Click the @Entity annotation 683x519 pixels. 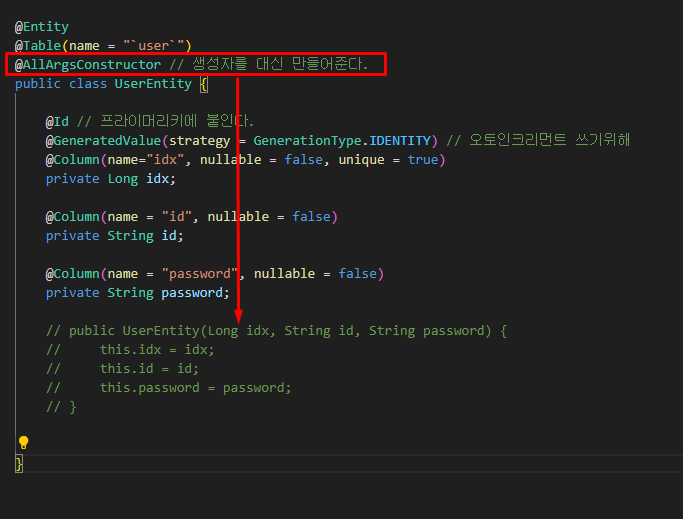[42, 27]
